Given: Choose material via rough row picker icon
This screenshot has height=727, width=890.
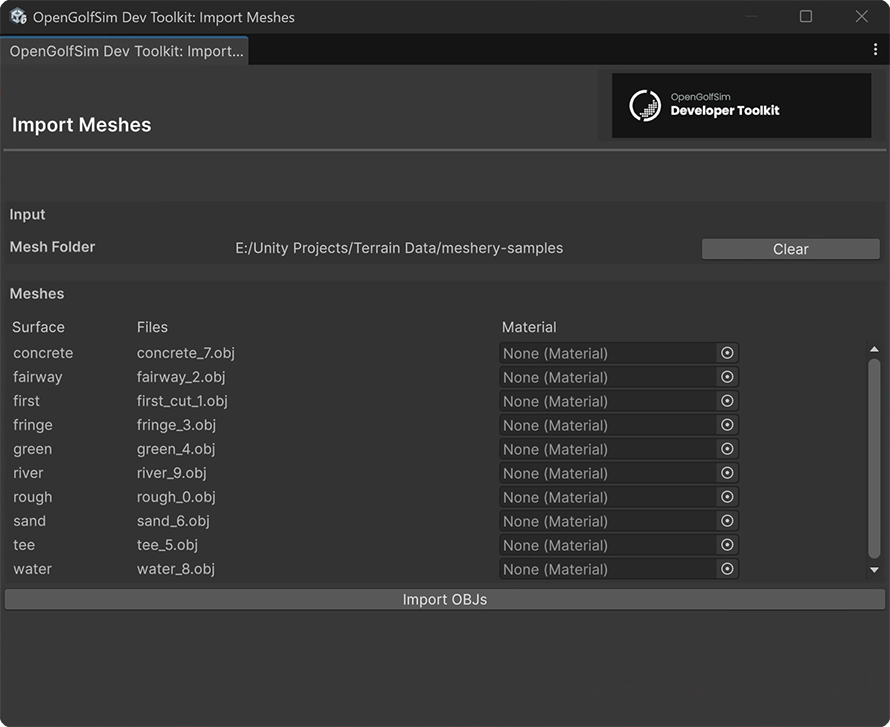Looking at the screenshot, I should pyautogui.click(x=727, y=497).
